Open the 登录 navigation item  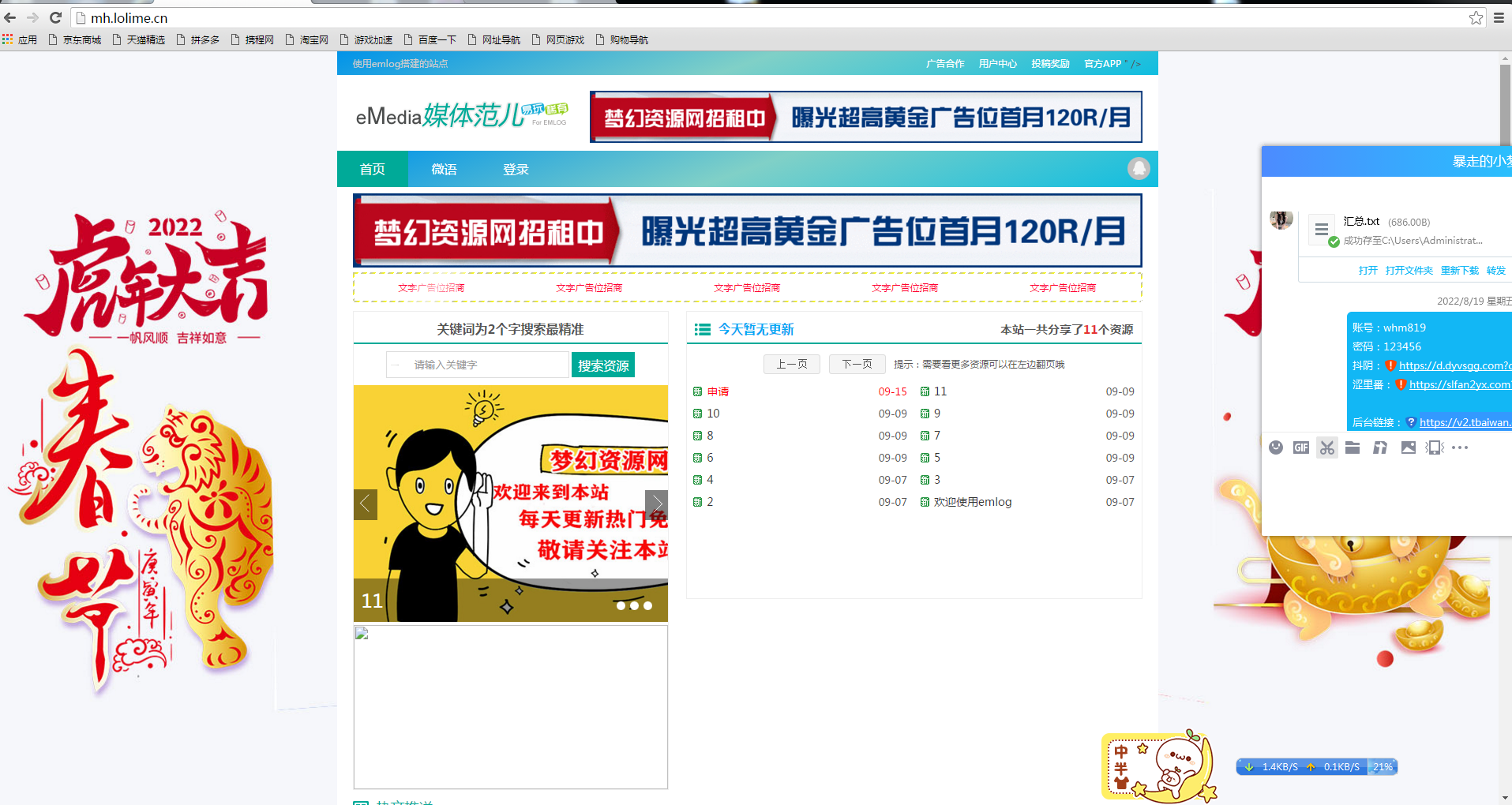point(515,168)
